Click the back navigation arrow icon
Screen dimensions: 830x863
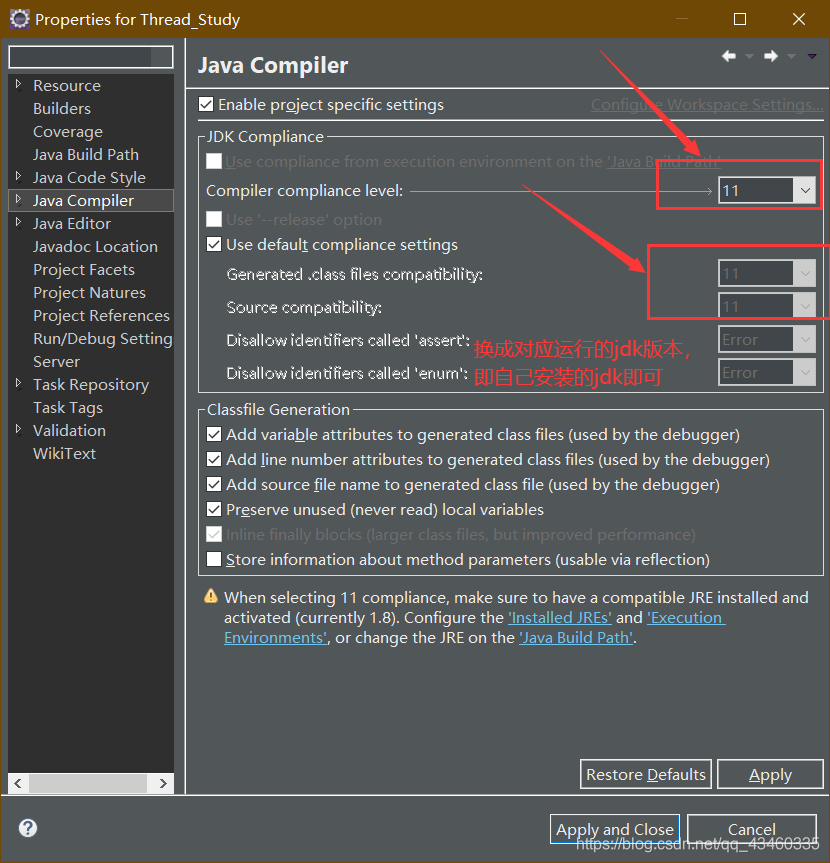tap(729, 56)
